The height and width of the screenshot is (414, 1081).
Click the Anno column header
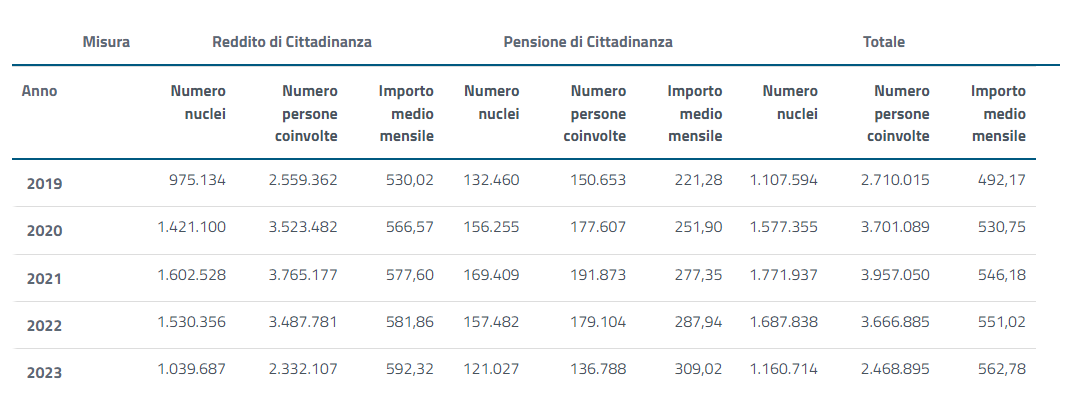point(40,91)
